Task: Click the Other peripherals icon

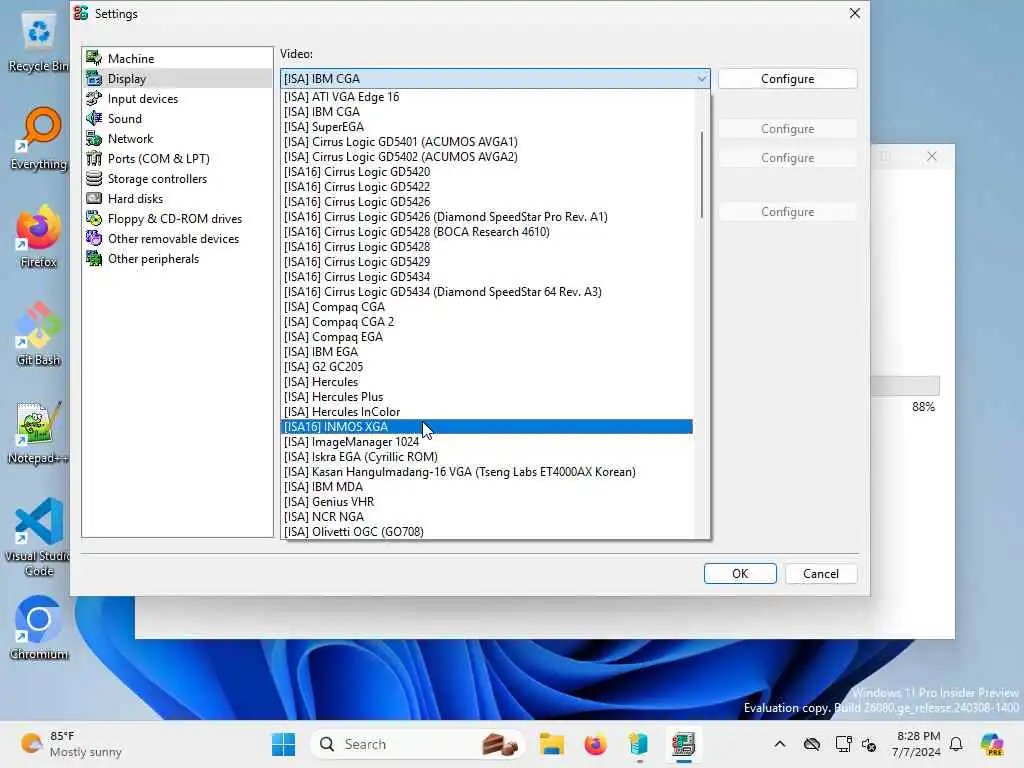Action: [94, 259]
